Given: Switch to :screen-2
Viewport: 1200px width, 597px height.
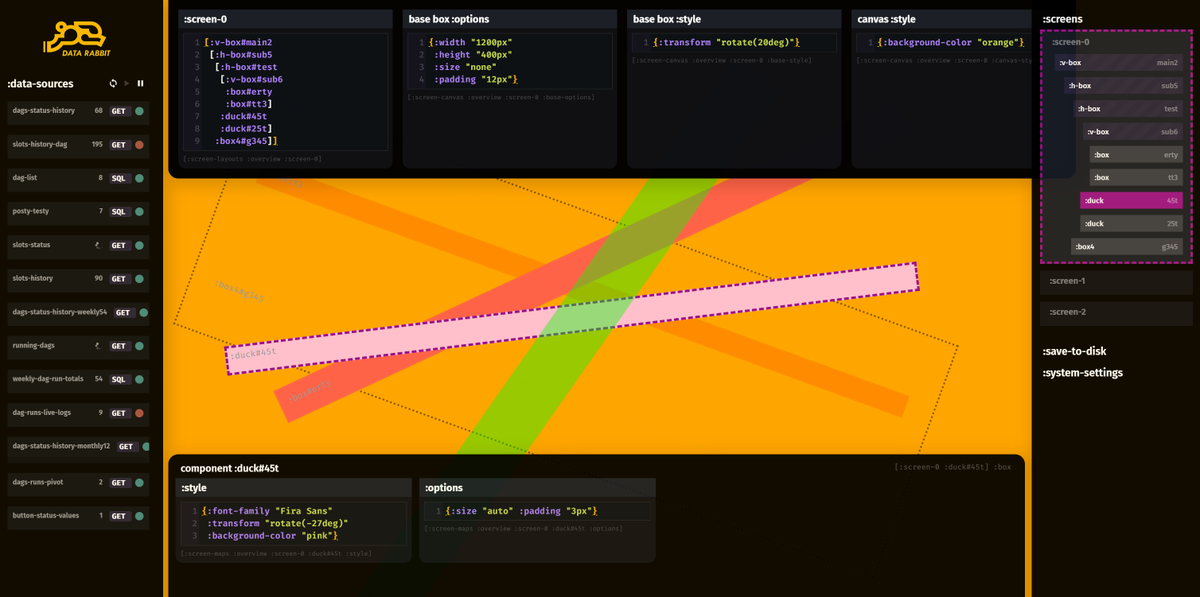Looking at the screenshot, I should 1116,312.
